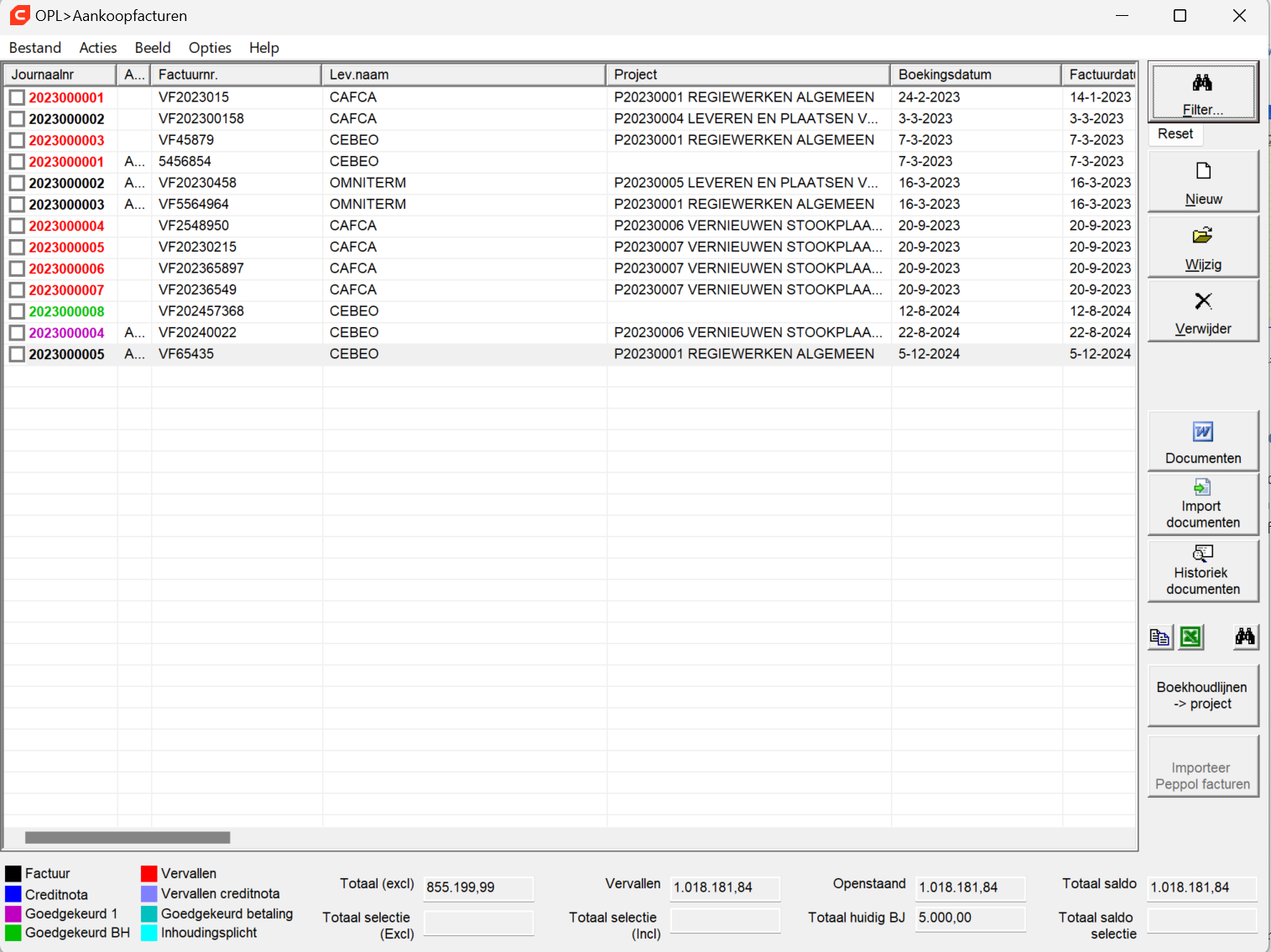Click the copy icon beside the Excel icon
The image size is (1271, 952).
[x=1160, y=637]
